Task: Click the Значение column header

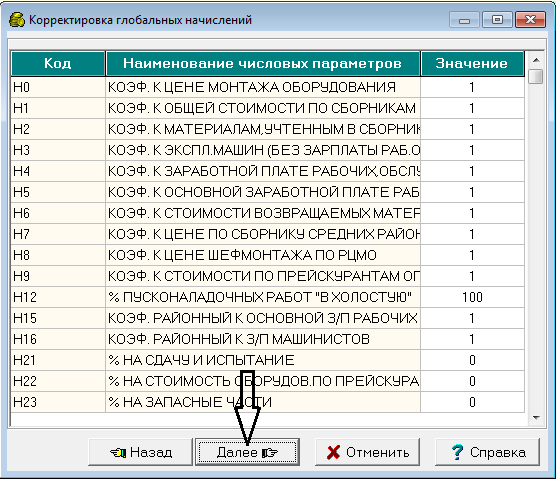Action: [x=472, y=63]
